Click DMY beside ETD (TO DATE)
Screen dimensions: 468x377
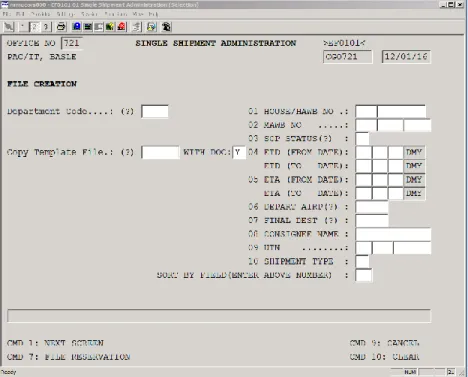(x=414, y=166)
